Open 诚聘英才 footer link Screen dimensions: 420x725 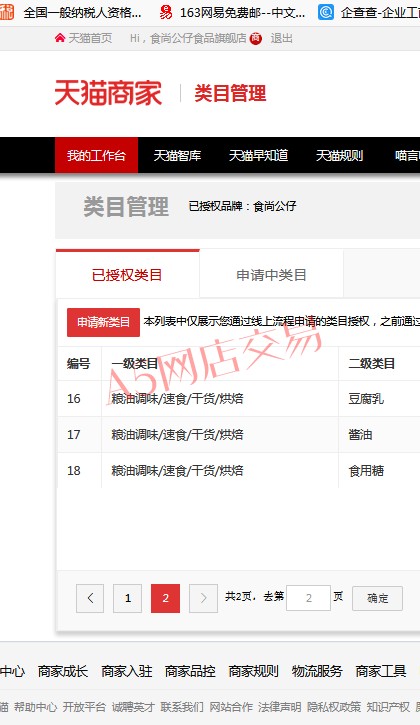click(x=133, y=707)
